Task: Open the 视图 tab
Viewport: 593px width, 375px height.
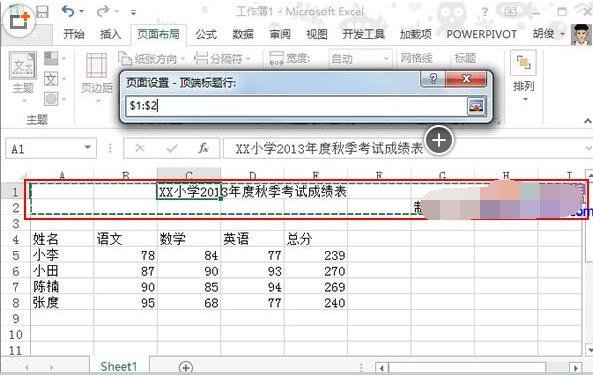Action: pos(317,34)
